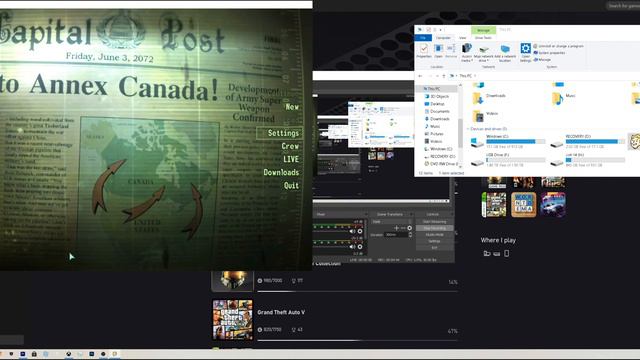Select Desktop in the navigation tree
The height and width of the screenshot is (360, 640).
point(434,104)
